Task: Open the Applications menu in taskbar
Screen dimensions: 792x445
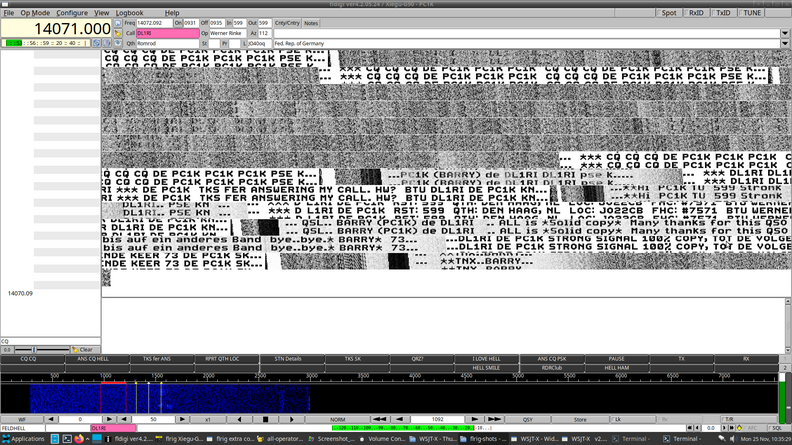Action: click(x=25, y=438)
